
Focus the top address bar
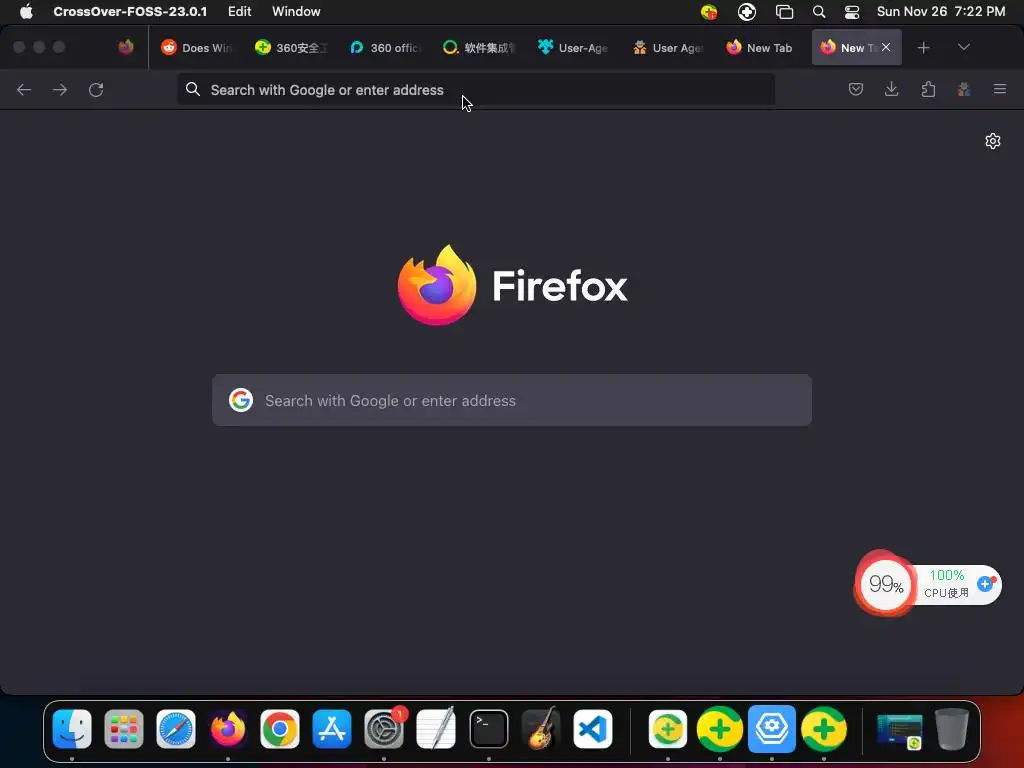[x=476, y=89]
